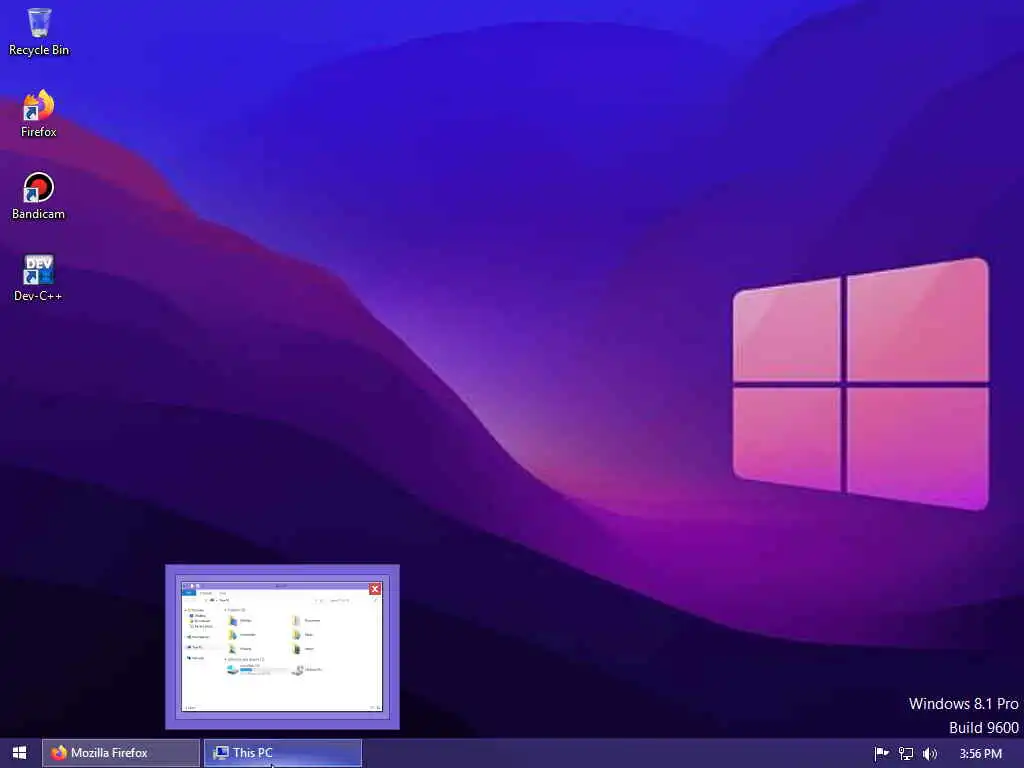Image resolution: width=1024 pixels, height=768 pixels.
Task: Open the This PC window preview thumbnail
Action: (x=282, y=647)
